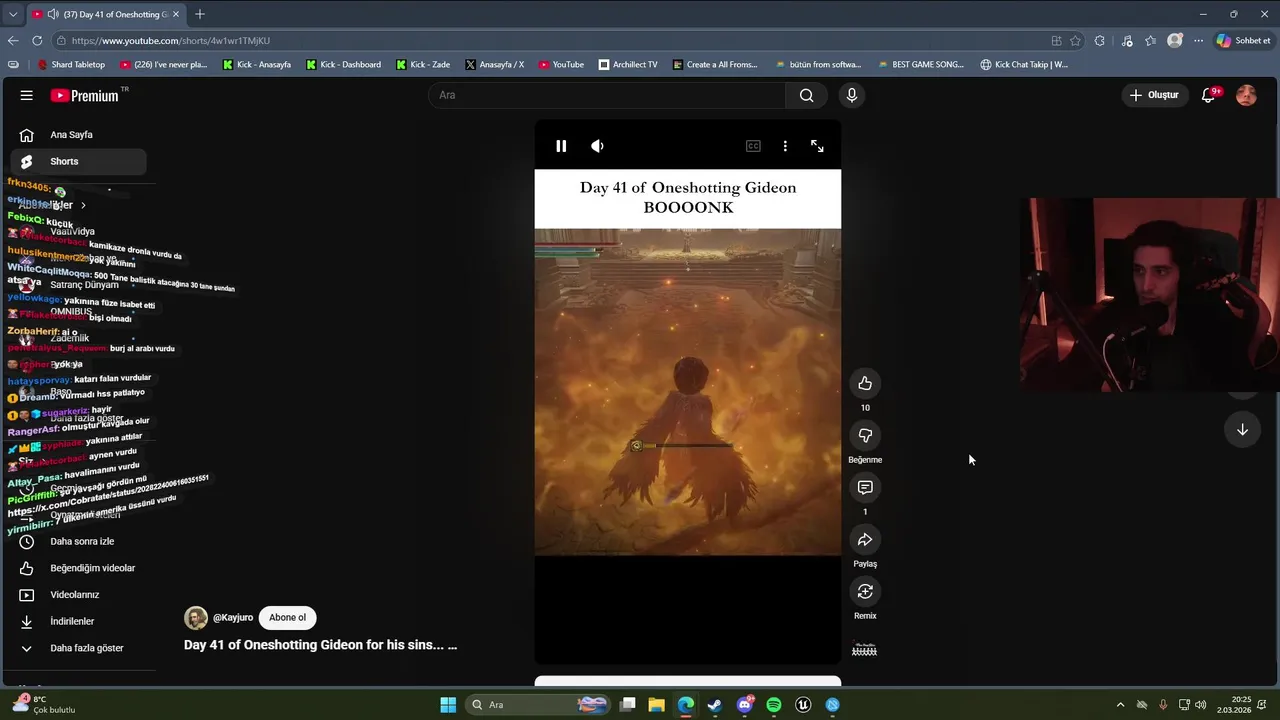Open a new browser tab
This screenshot has height=720, width=1280.
pos(200,14)
